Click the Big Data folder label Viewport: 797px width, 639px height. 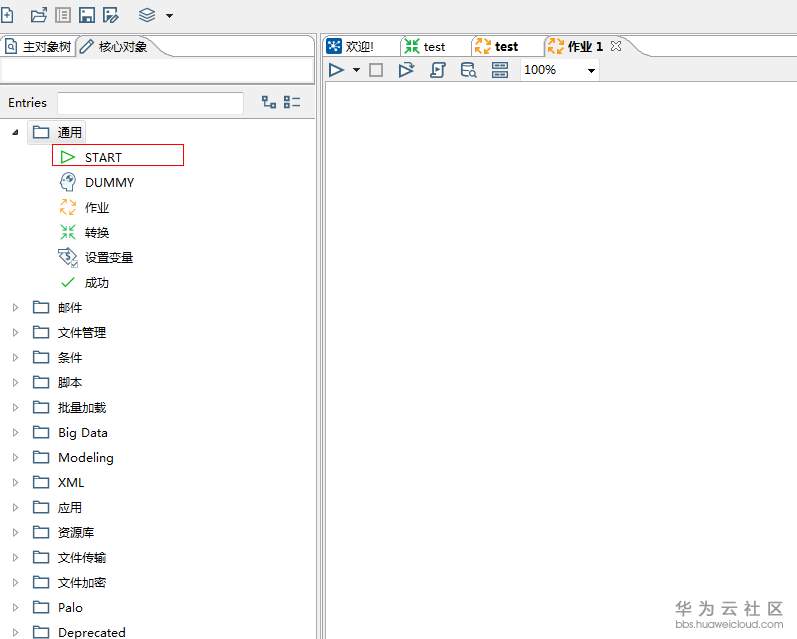coord(83,433)
